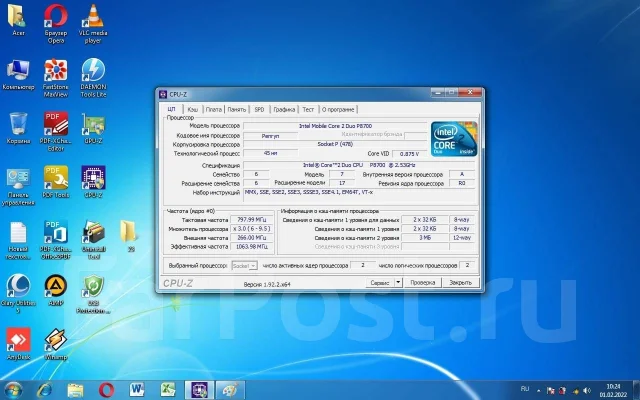Click the Windows Start orb

(x=13, y=390)
